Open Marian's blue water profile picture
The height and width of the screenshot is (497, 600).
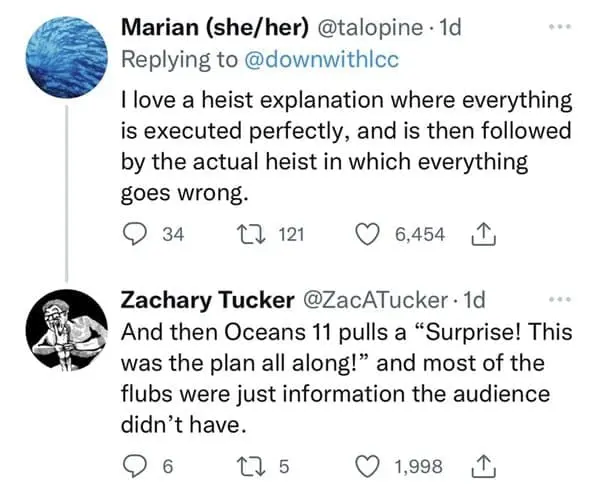pos(66,60)
